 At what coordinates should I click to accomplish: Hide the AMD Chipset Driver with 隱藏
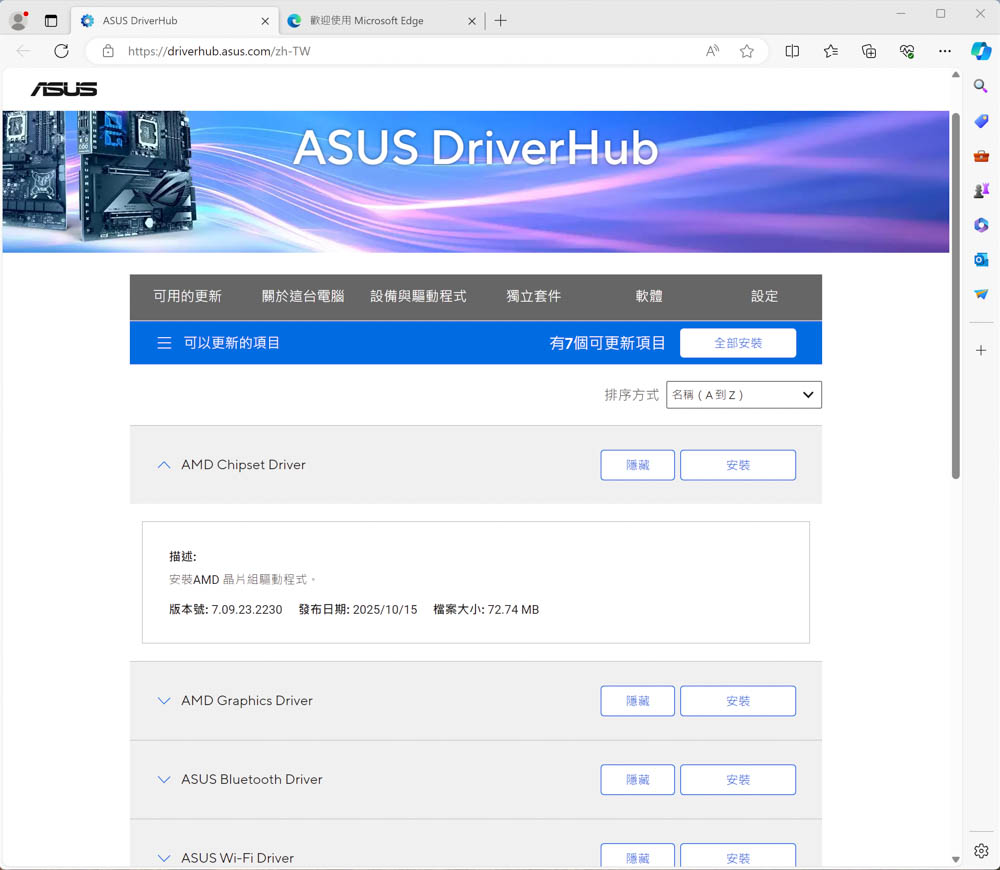pyautogui.click(x=637, y=465)
